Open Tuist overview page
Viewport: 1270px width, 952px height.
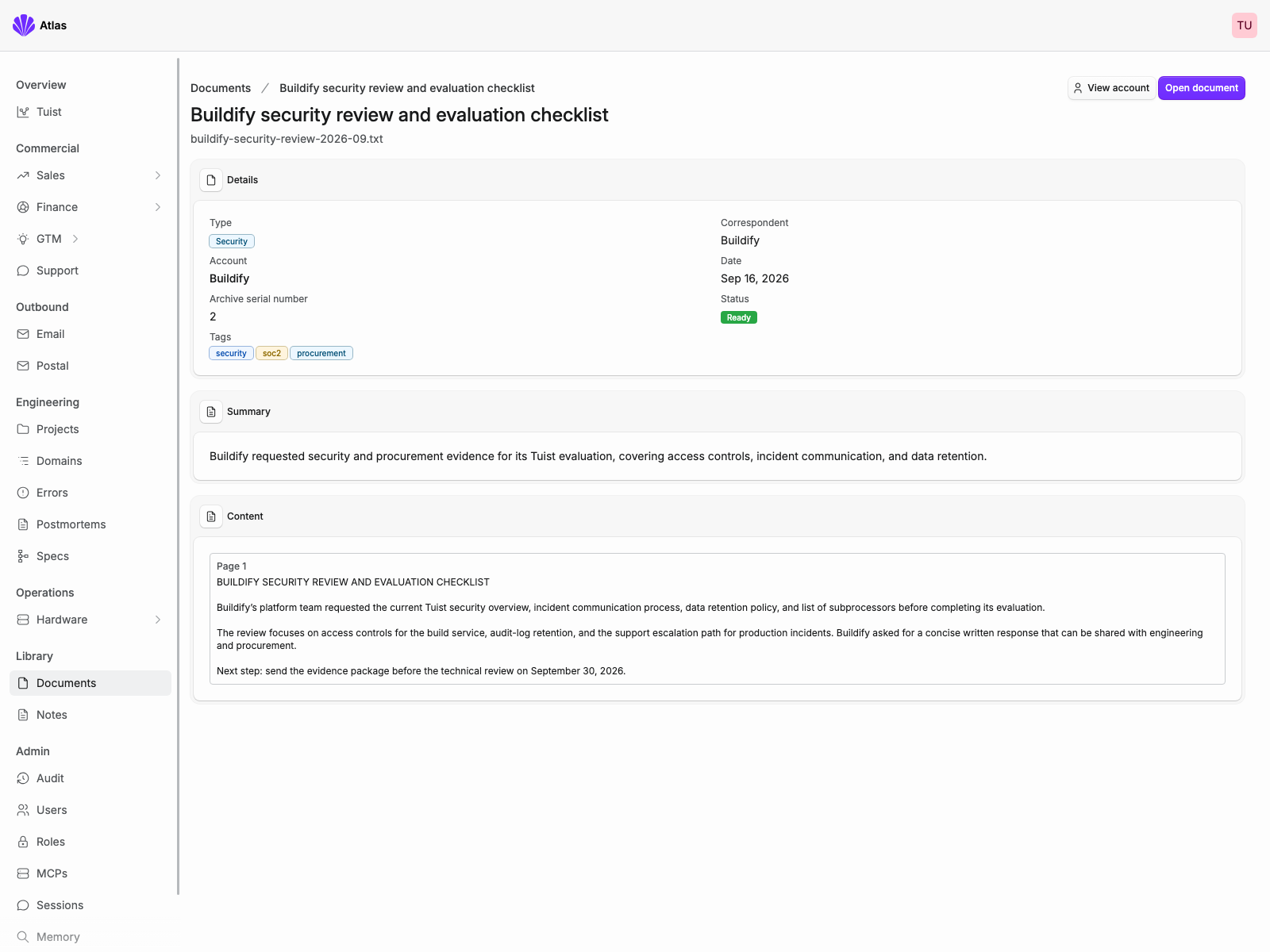tap(90, 112)
